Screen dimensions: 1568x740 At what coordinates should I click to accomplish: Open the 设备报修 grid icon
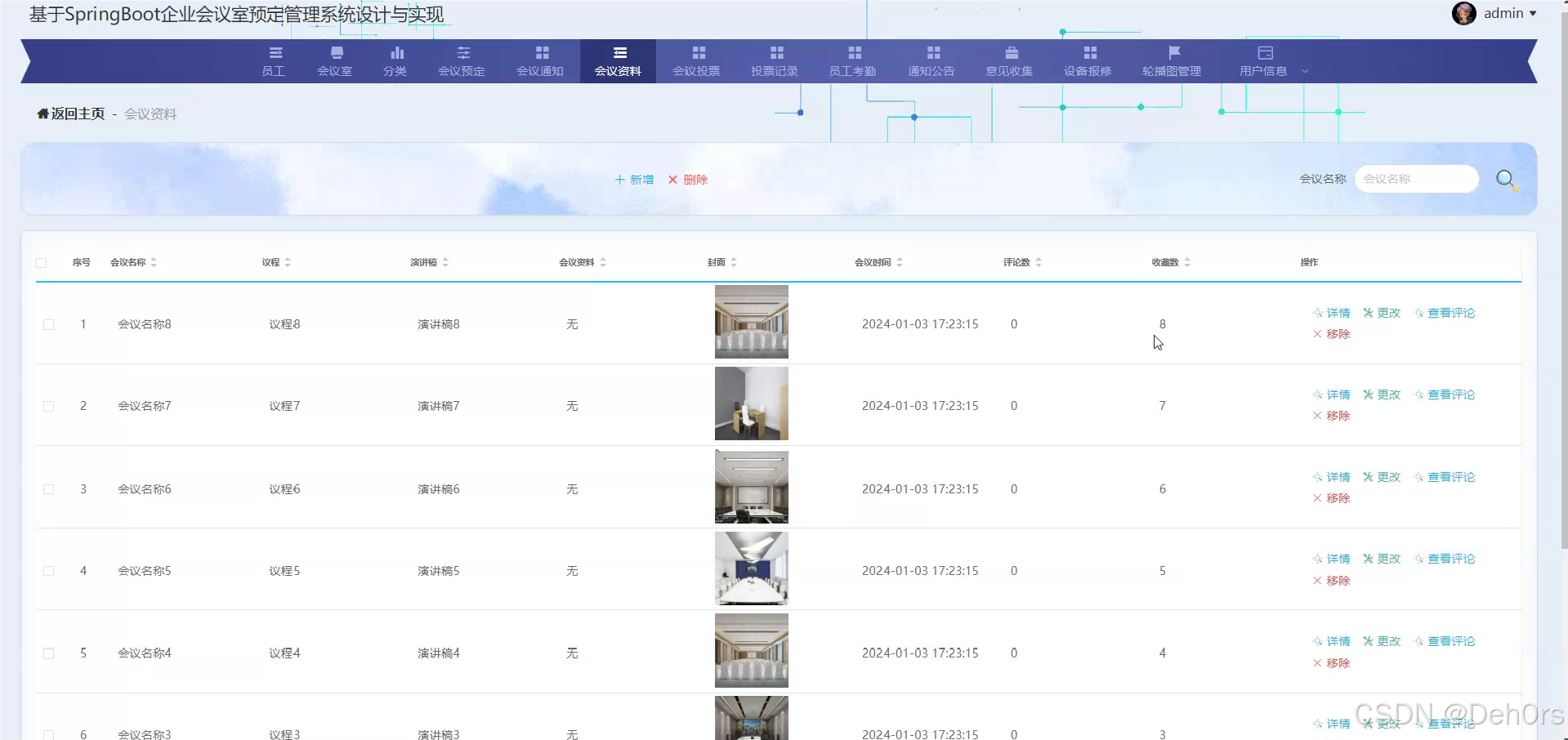pos(1090,53)
